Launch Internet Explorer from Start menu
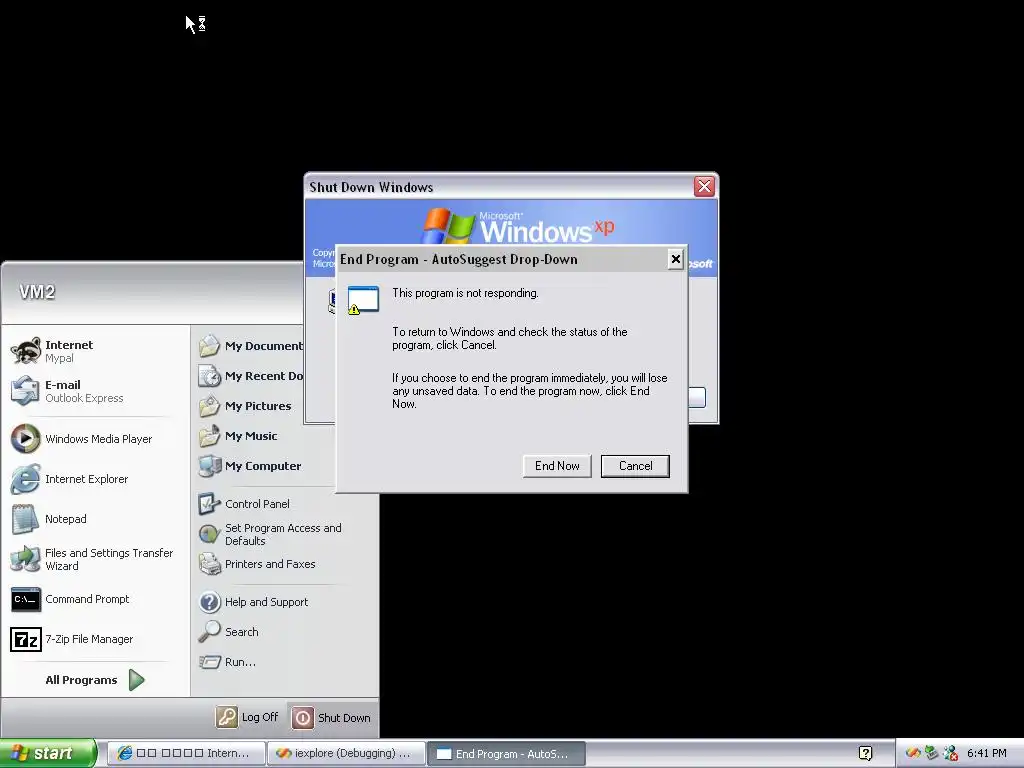1024x768 pixels. [x=95, y=479]
